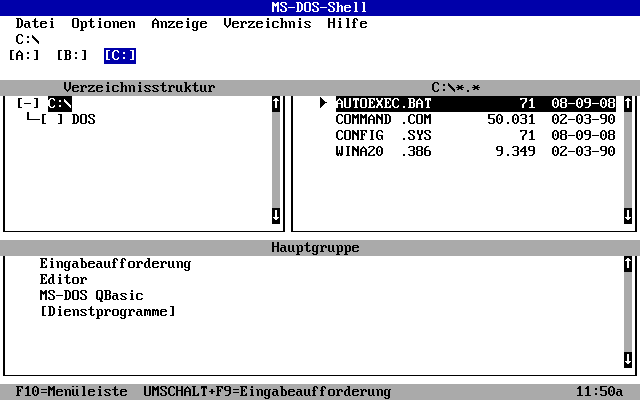This screenshot has height=400, width=640.
Task: Open the Hilfe menu
Action: (x=347, y=23)
